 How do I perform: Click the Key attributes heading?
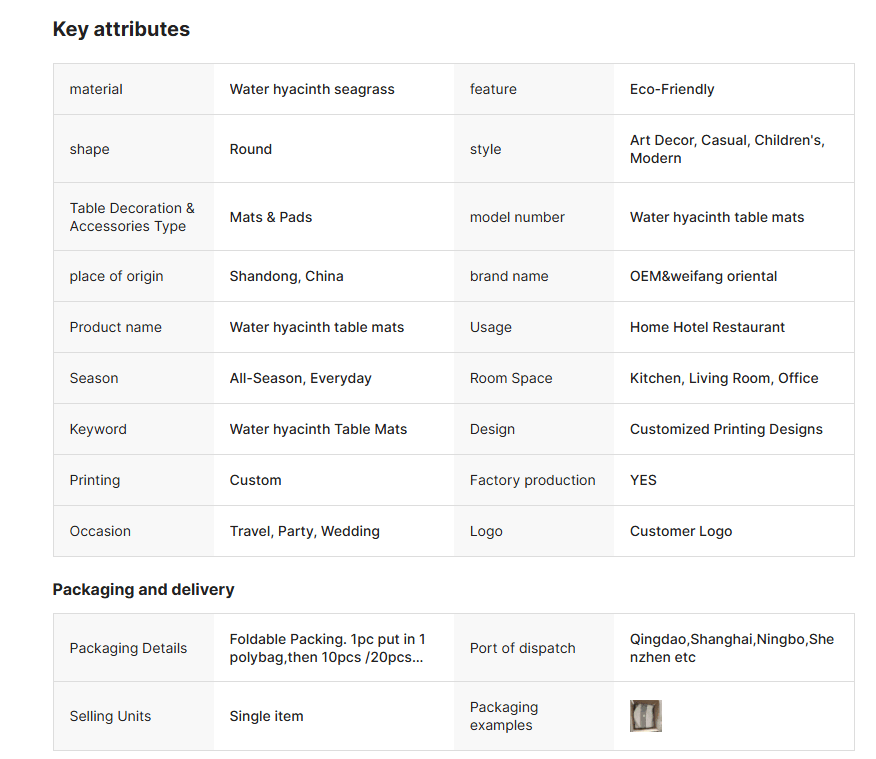click(x=121, y=29)
